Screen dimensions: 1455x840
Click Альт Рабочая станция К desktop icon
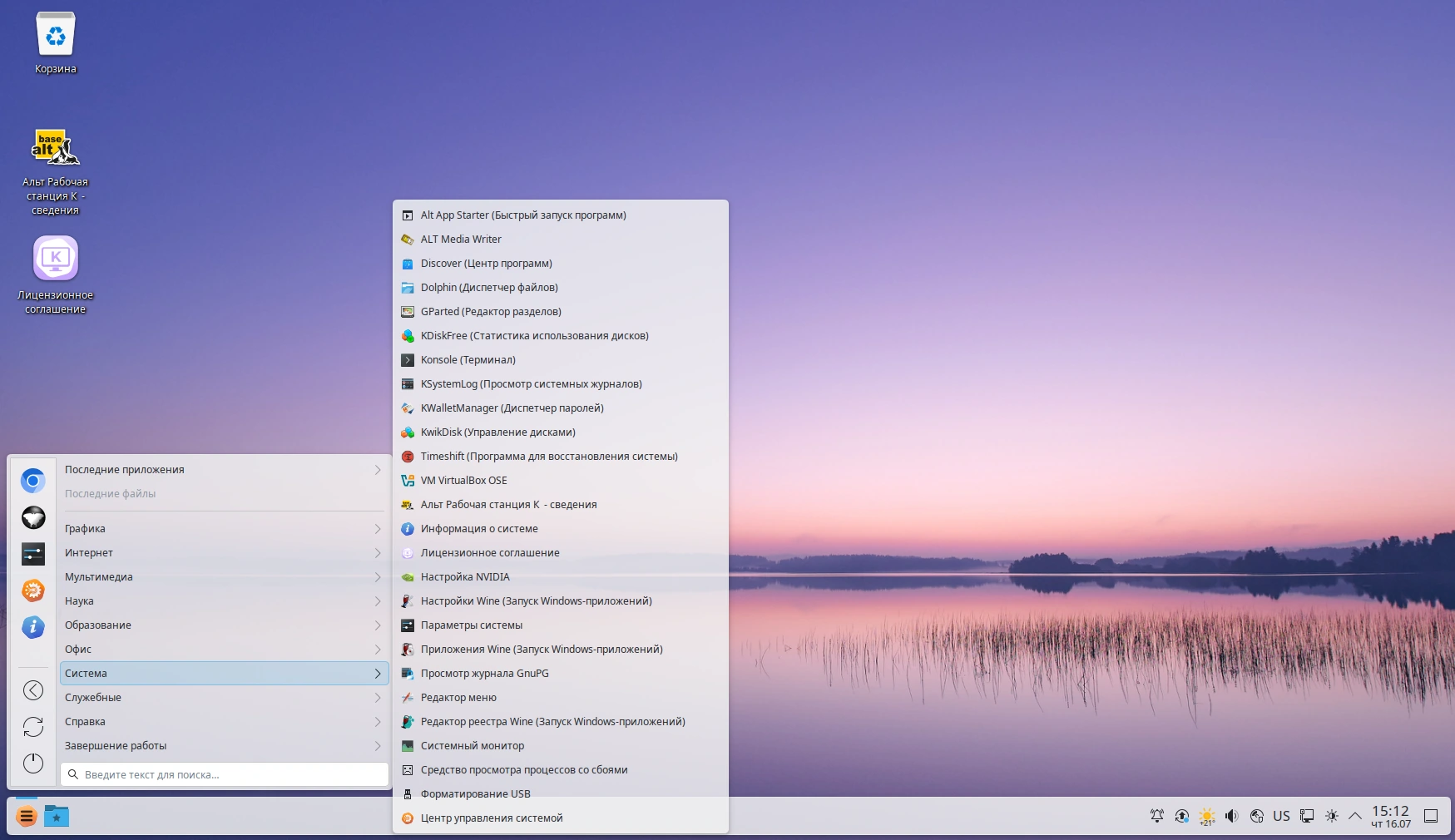click(56, 172)
